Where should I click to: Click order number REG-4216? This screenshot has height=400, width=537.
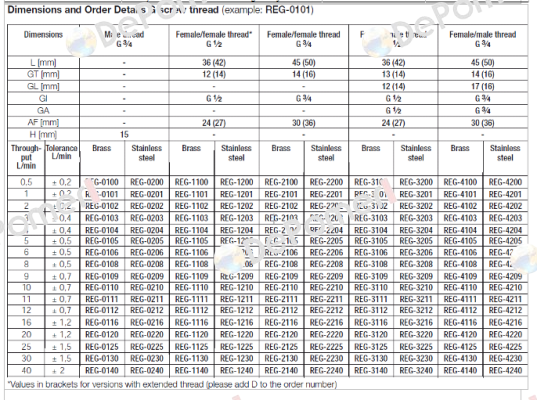click(505, 323)
